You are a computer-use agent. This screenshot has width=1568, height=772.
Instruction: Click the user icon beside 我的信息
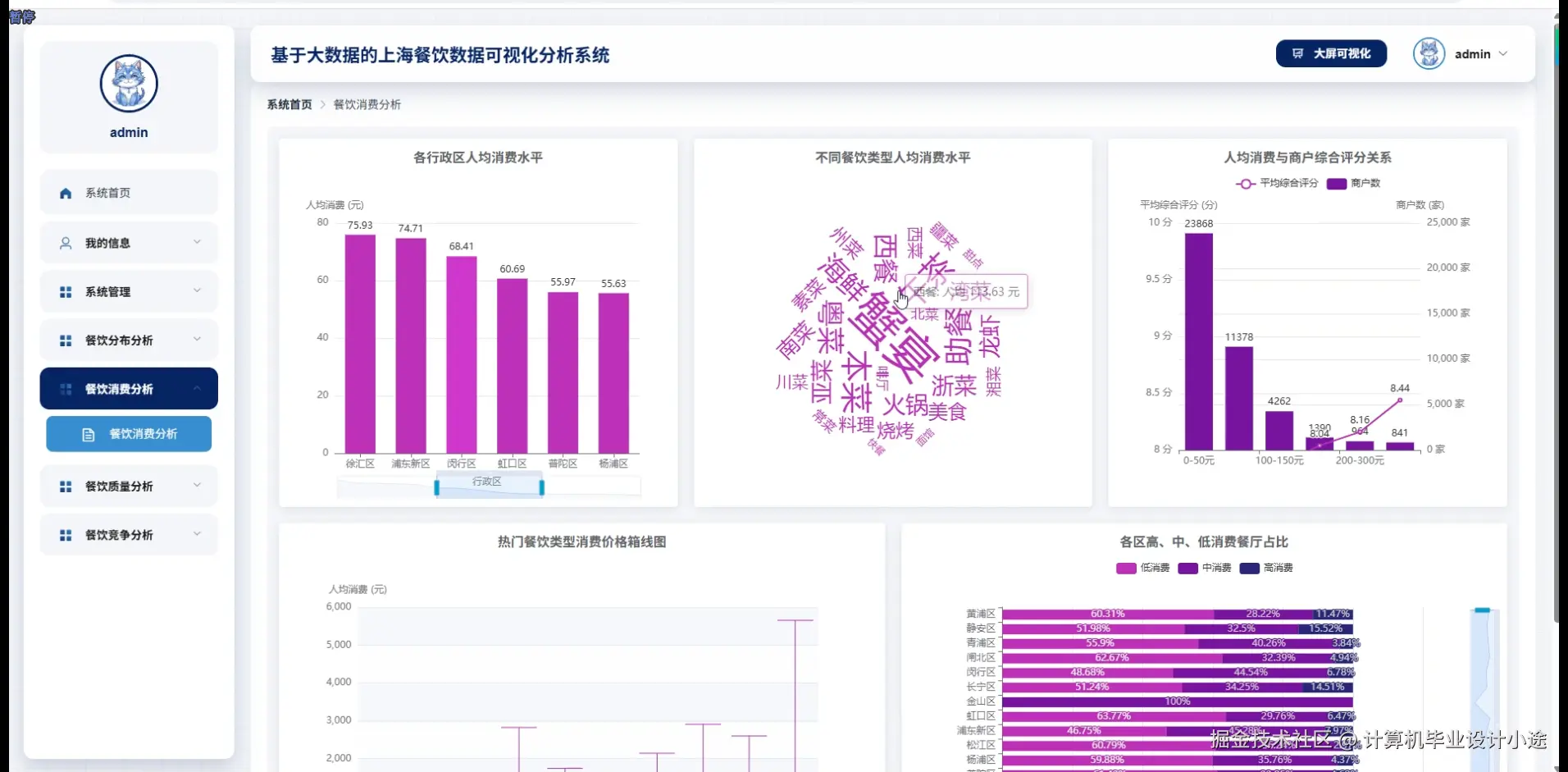[66, 244]
